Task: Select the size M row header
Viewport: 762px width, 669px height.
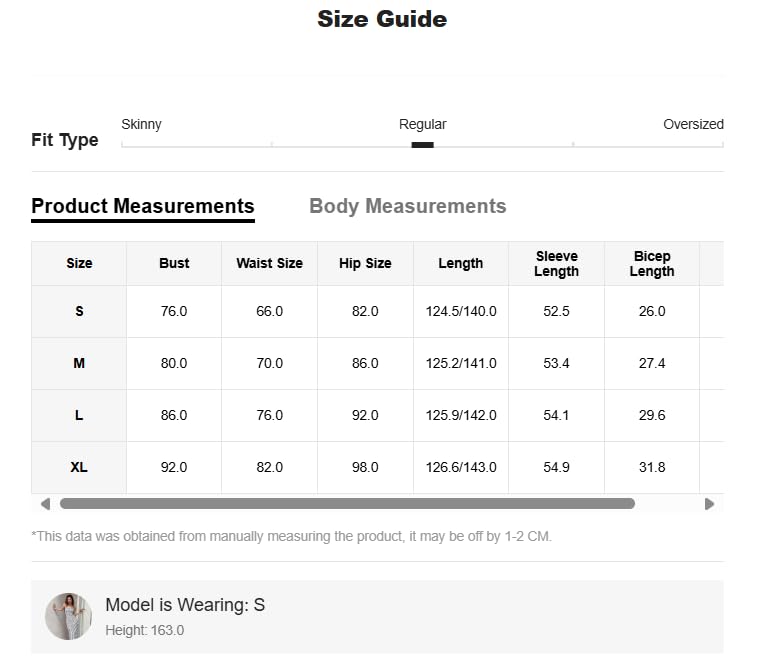Action: 79,363
